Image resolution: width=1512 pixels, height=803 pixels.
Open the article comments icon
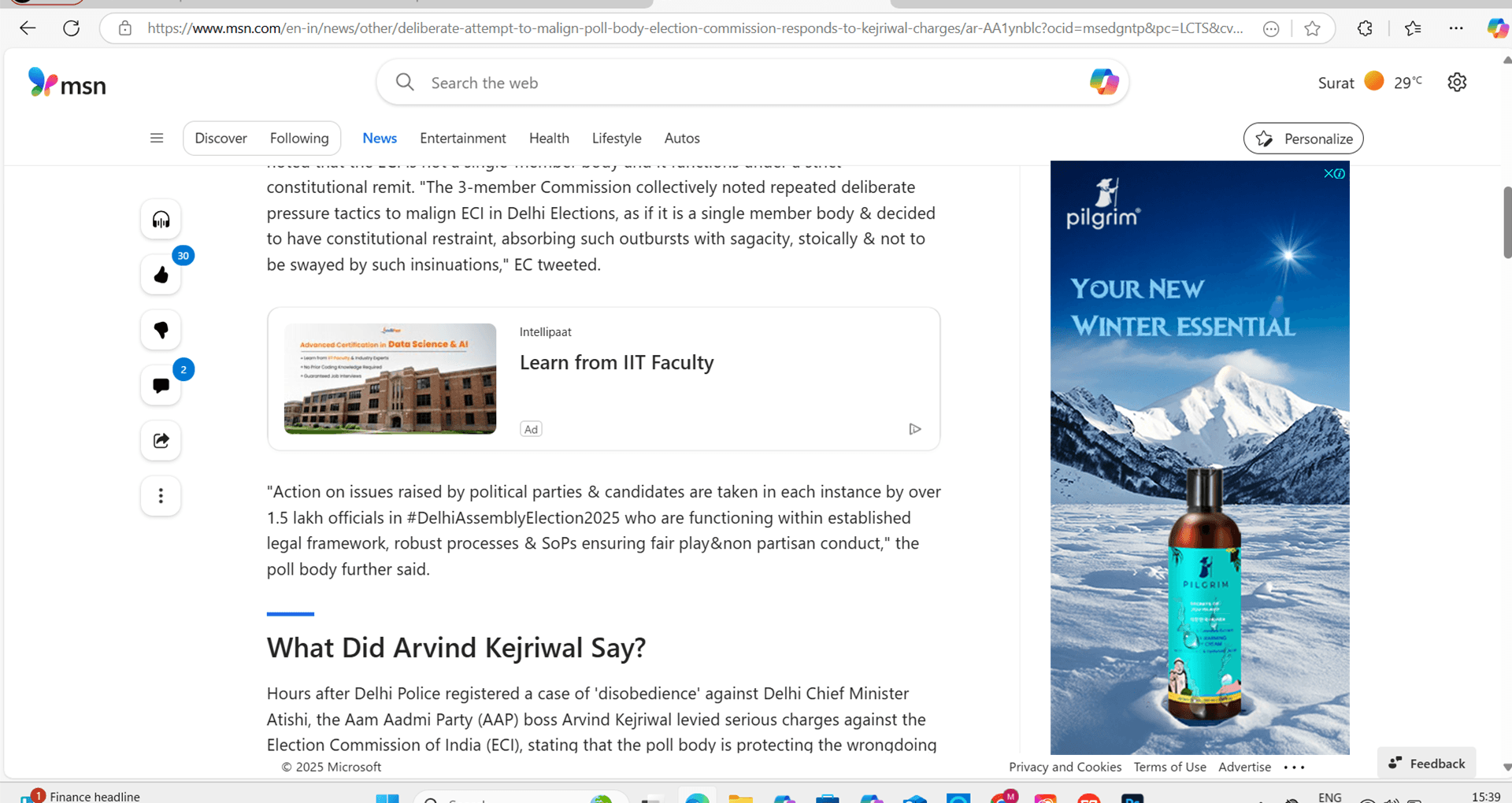point(161,385)
